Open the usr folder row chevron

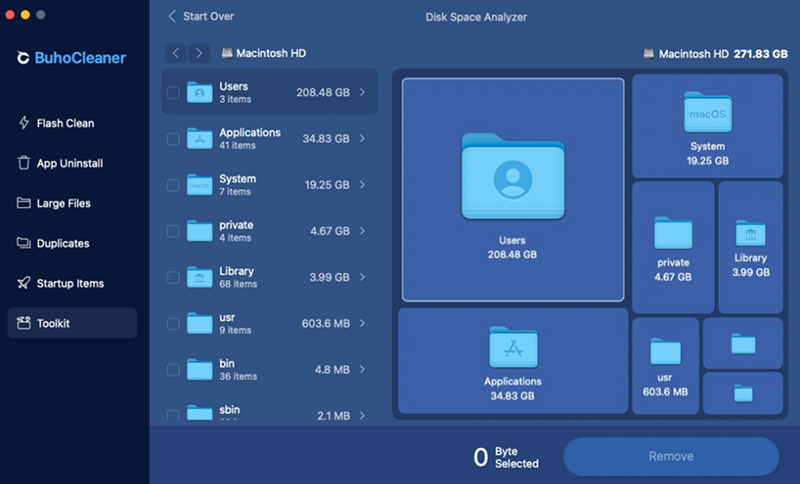362,323
